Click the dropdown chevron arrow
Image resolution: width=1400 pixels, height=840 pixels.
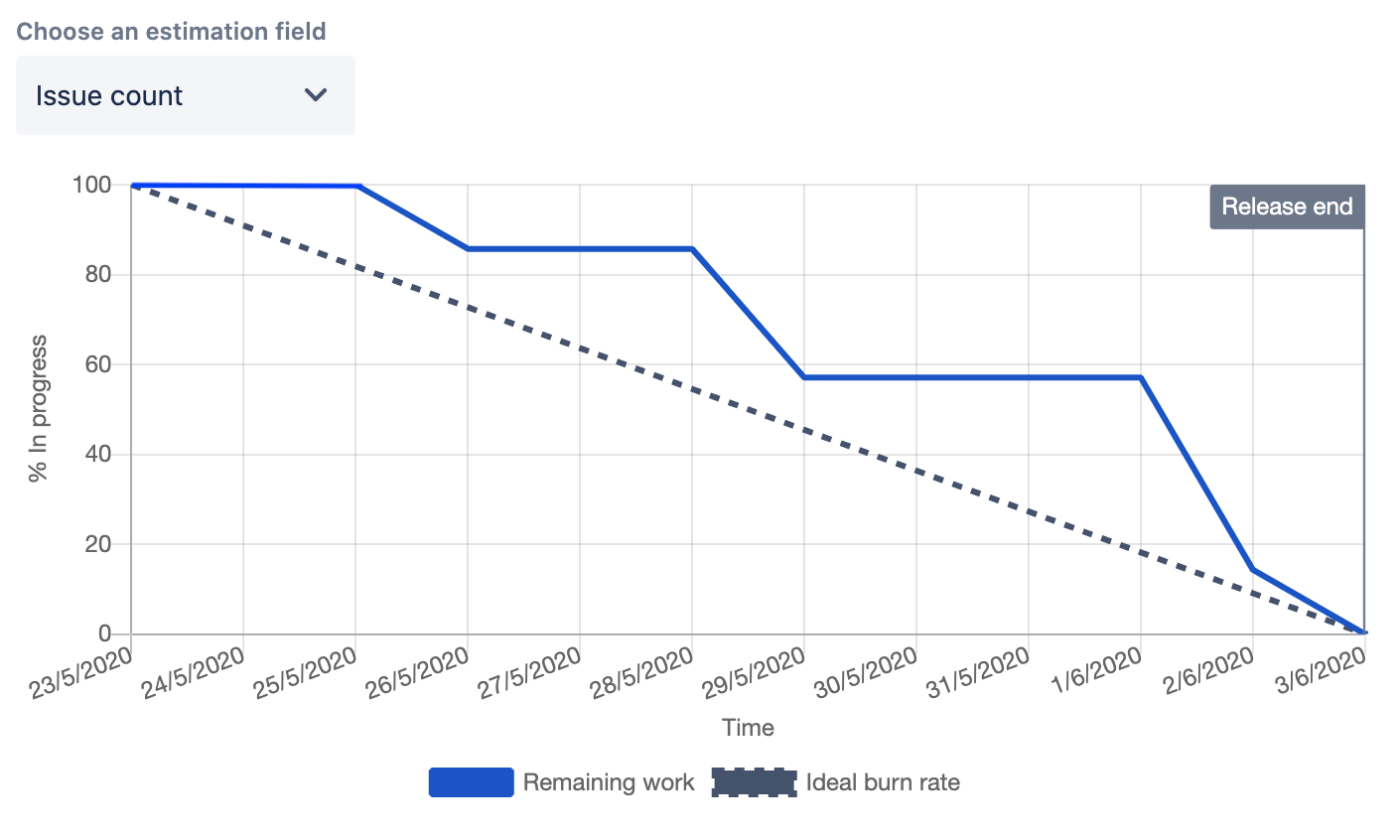[x=316, y=94]
